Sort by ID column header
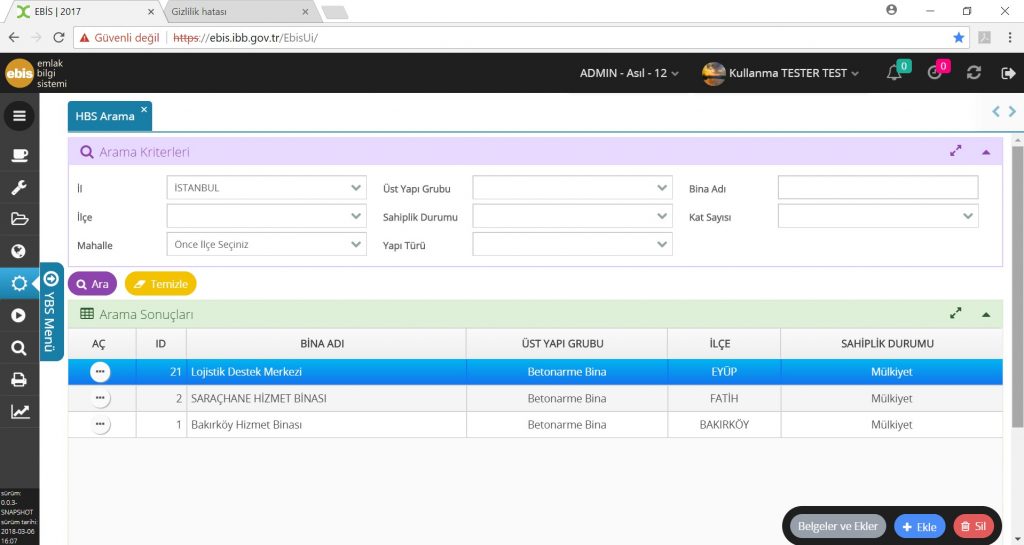Image resolution: width=1024 pixels, height=545 pixels. point(161,343)
